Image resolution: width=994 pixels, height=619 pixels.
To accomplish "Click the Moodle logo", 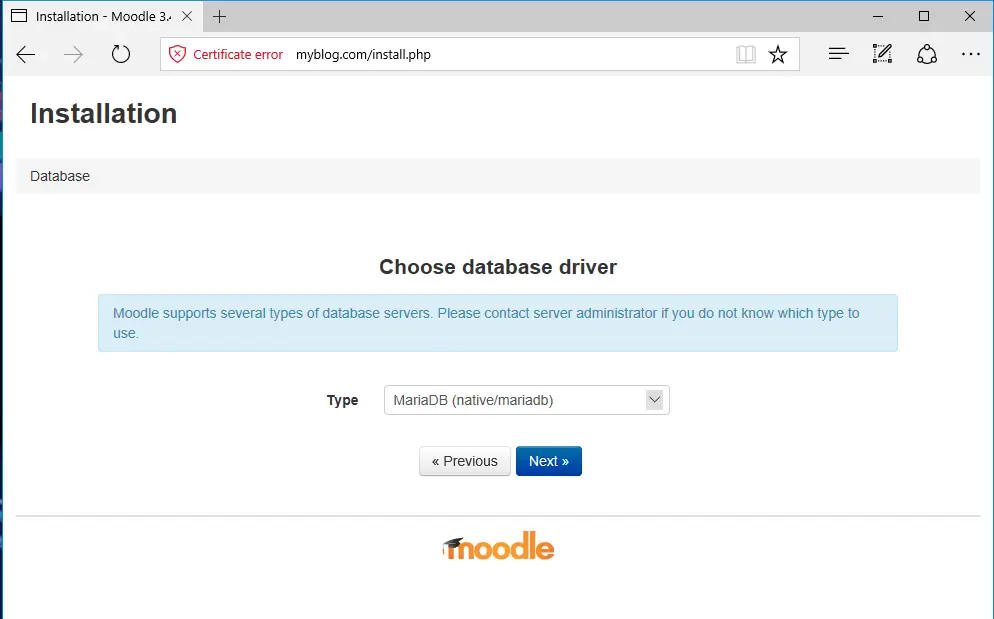I will pyautogui.click(x=498, y=546).
